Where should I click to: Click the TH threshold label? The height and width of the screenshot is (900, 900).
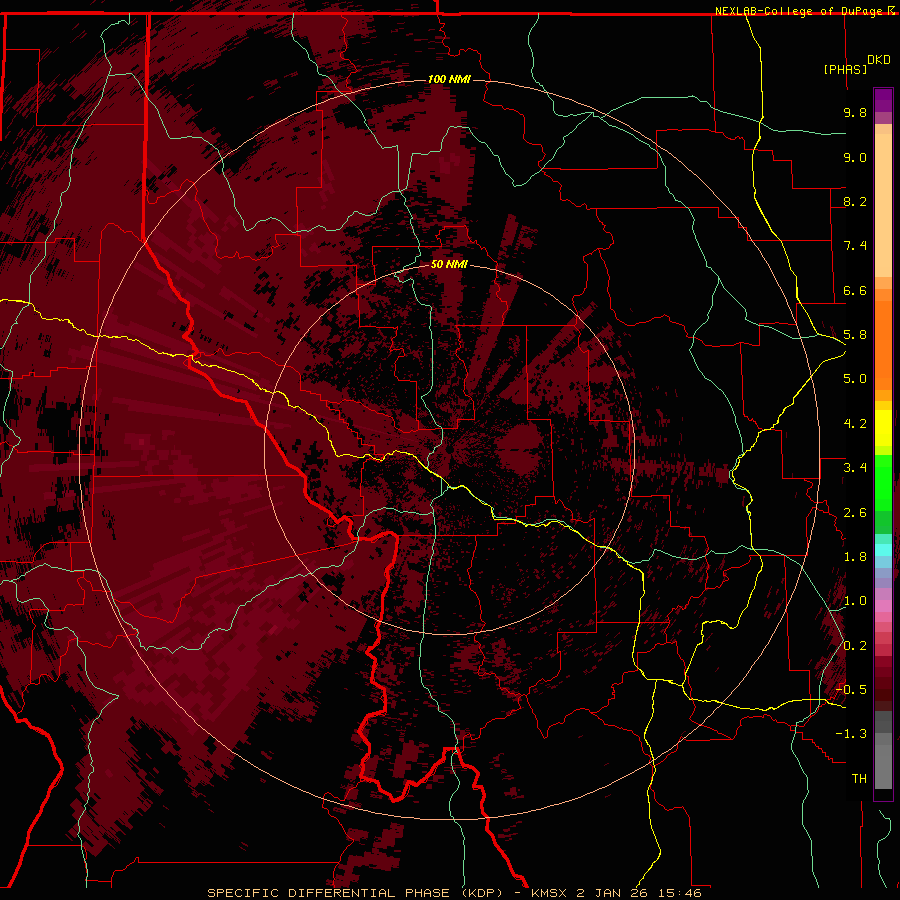859,779
